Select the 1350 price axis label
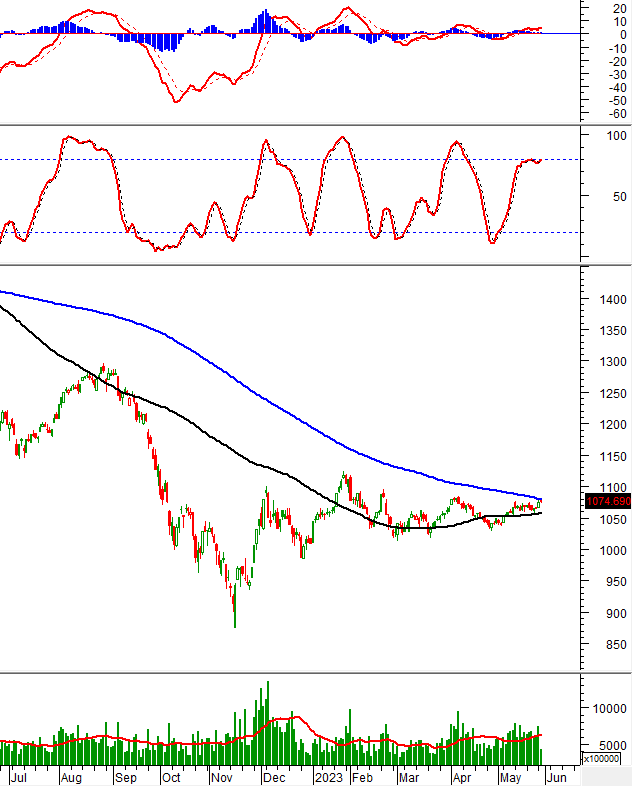632x786 pixels. click(x=613, y=331)
